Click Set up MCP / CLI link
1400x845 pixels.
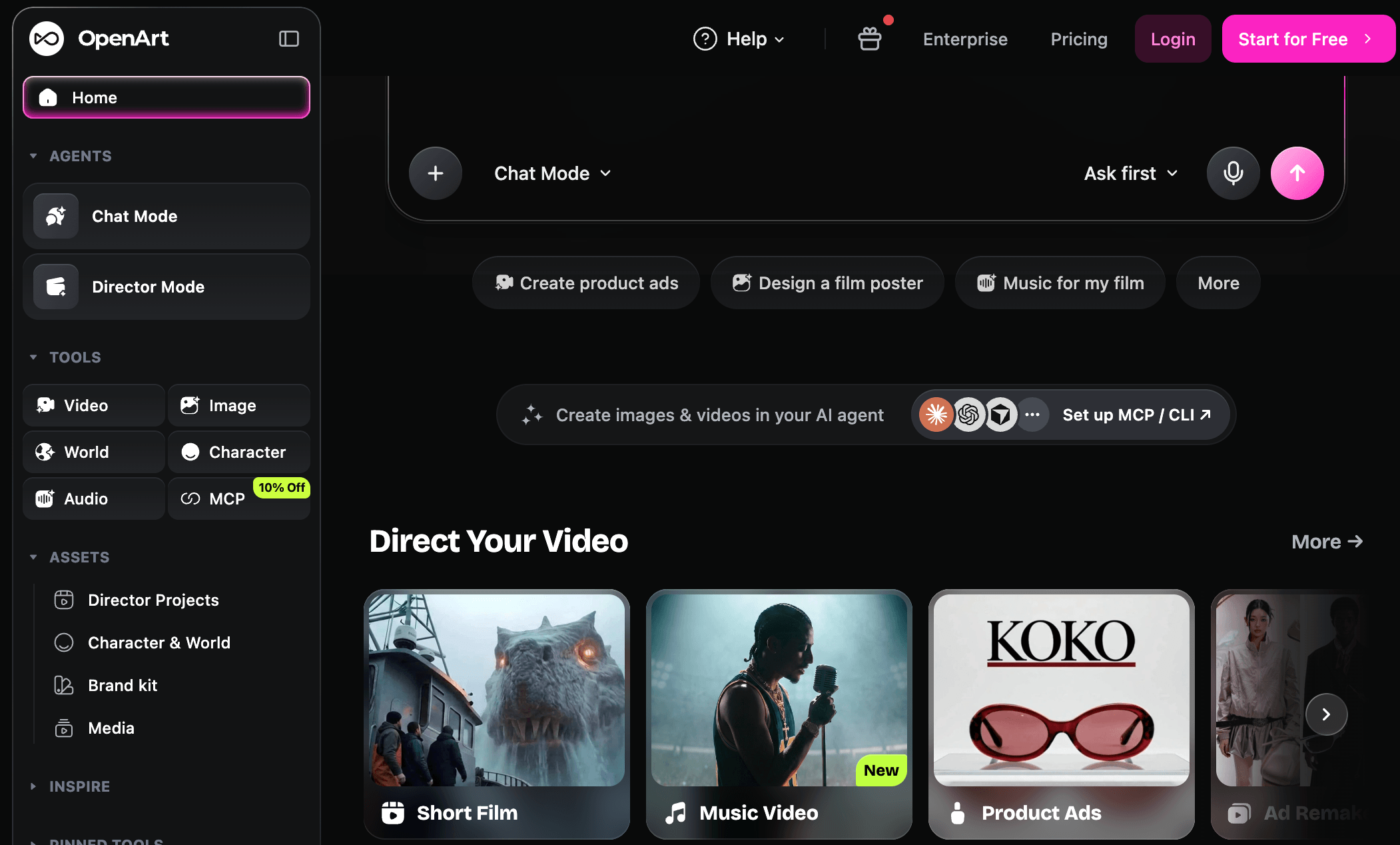[x=1136, y=415]
